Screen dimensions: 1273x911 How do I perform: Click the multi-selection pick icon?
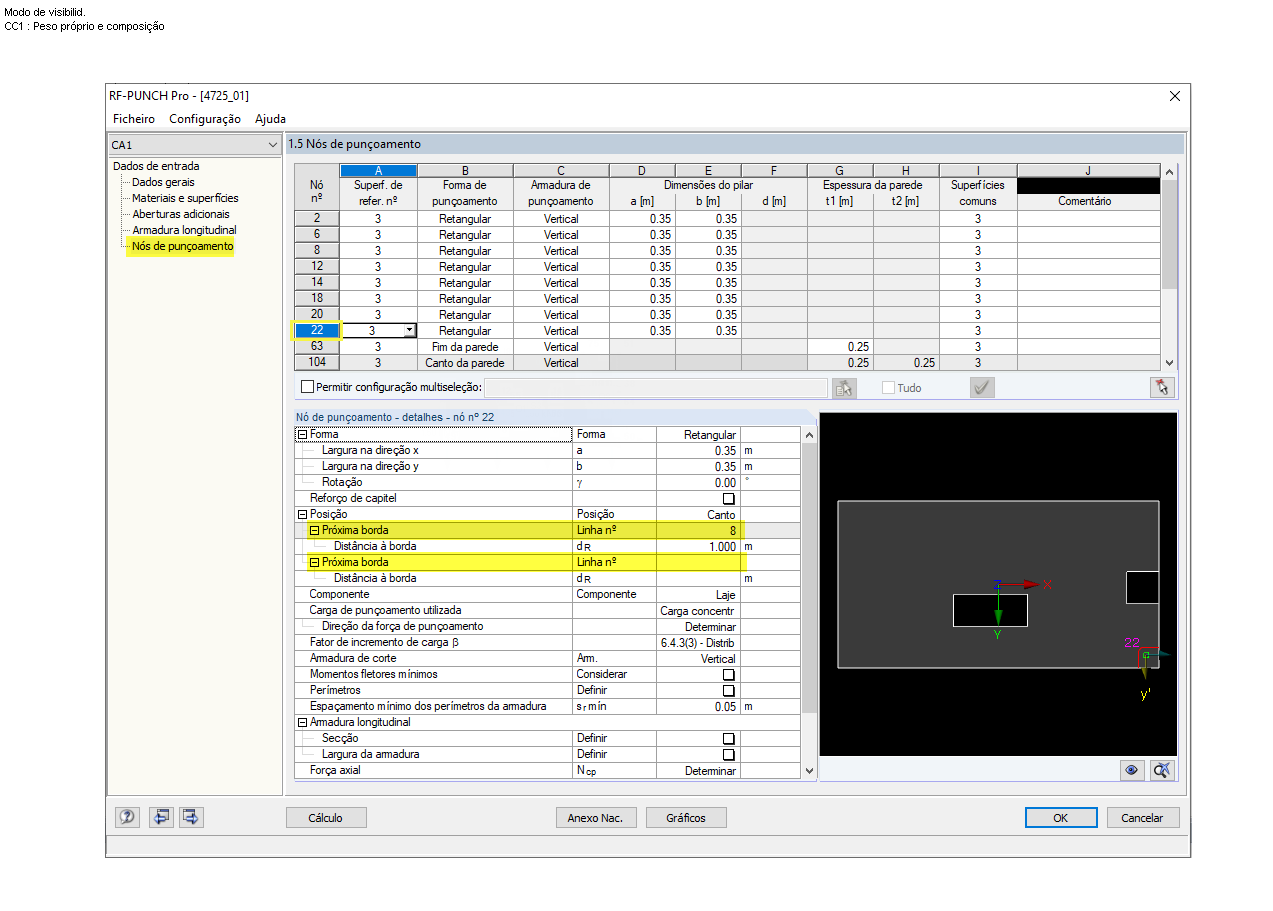pos(844,387)
